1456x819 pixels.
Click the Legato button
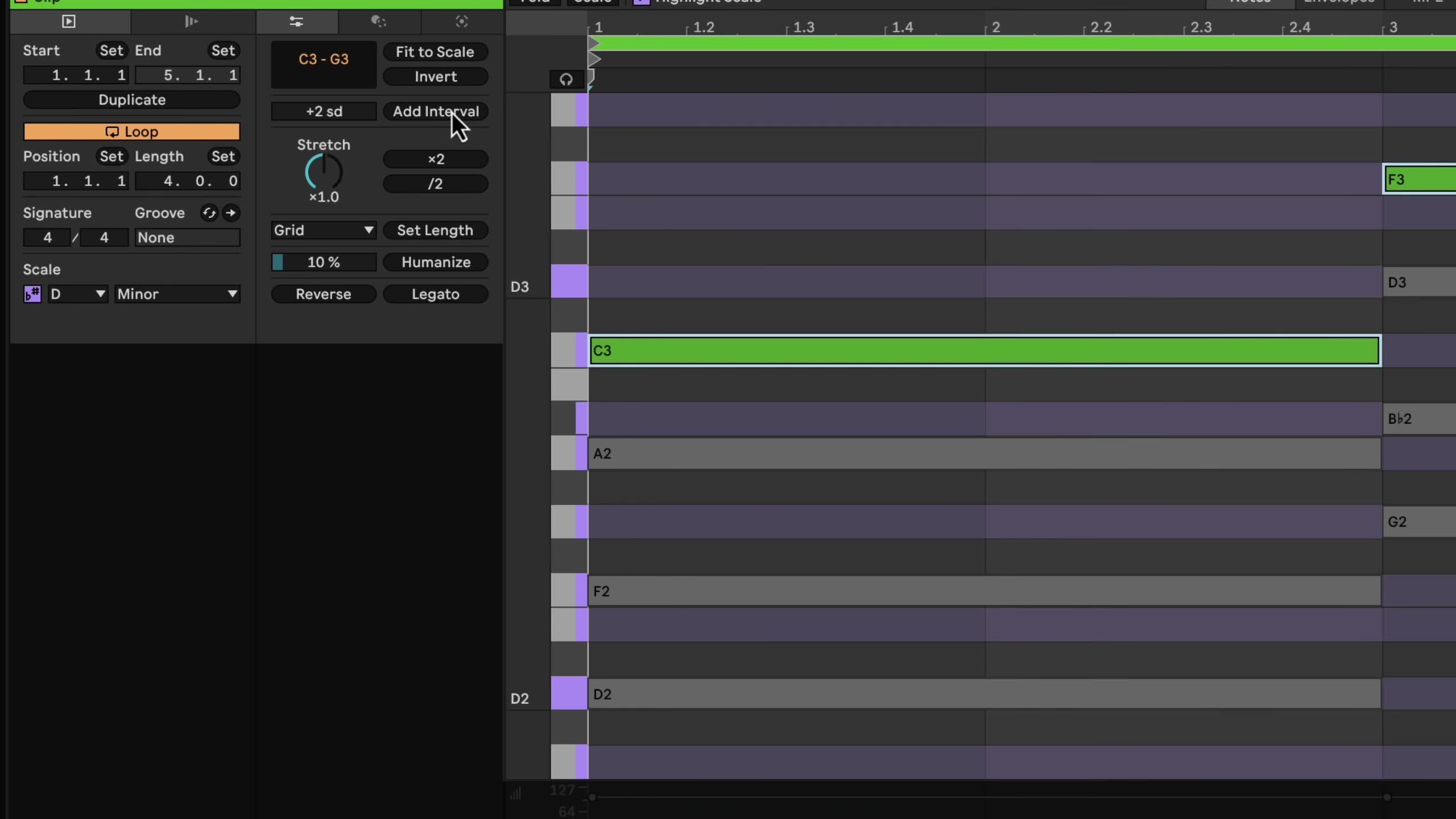tap(435, 294)
